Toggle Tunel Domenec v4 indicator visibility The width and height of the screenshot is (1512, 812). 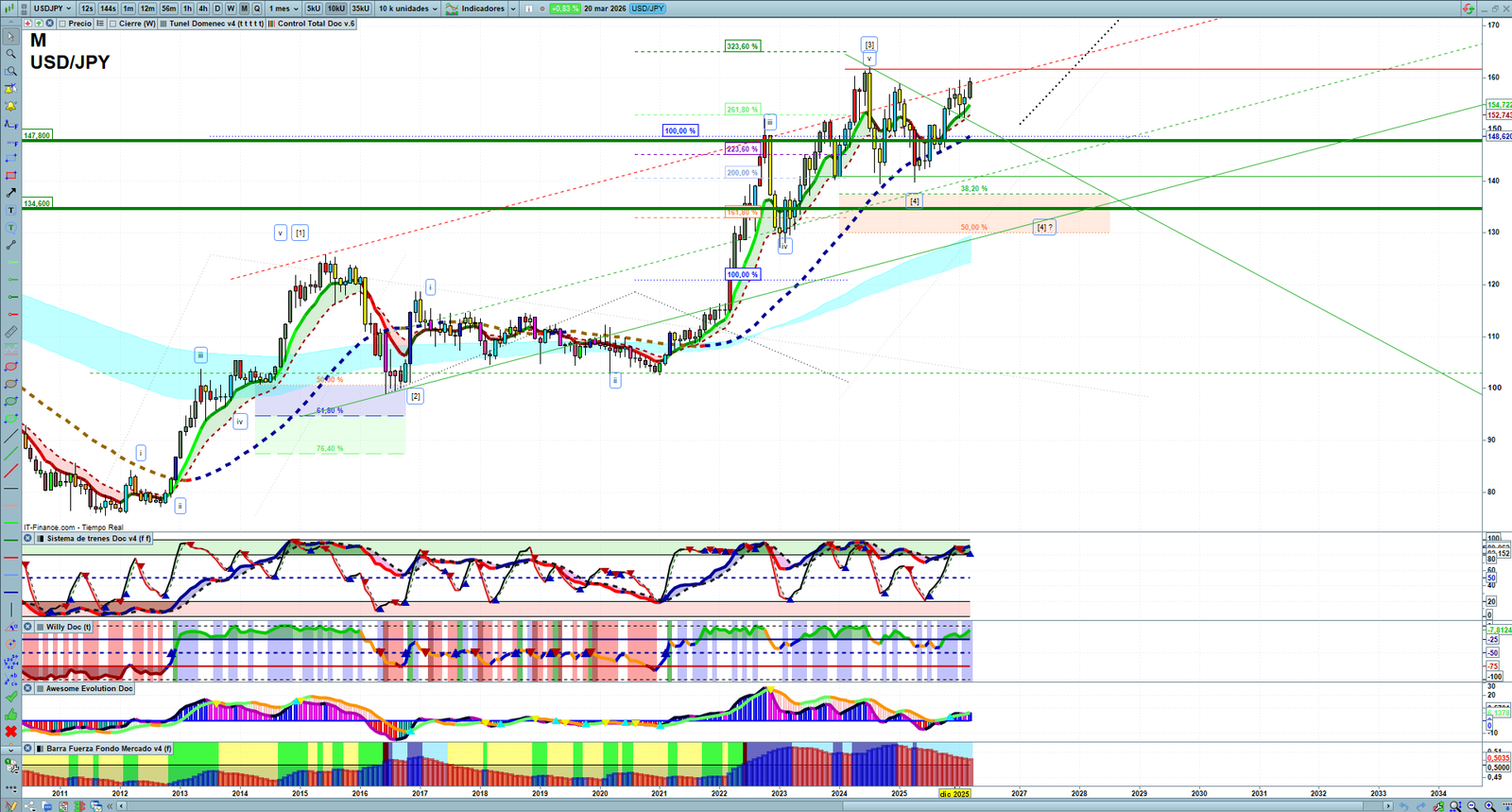[x=163, y=24]
